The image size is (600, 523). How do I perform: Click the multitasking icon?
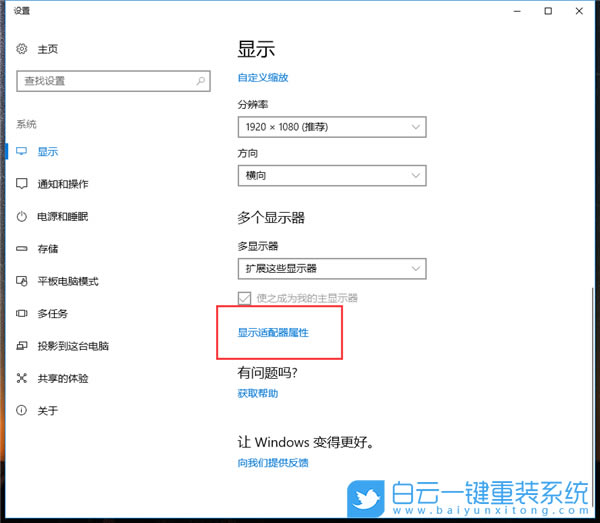21,314
